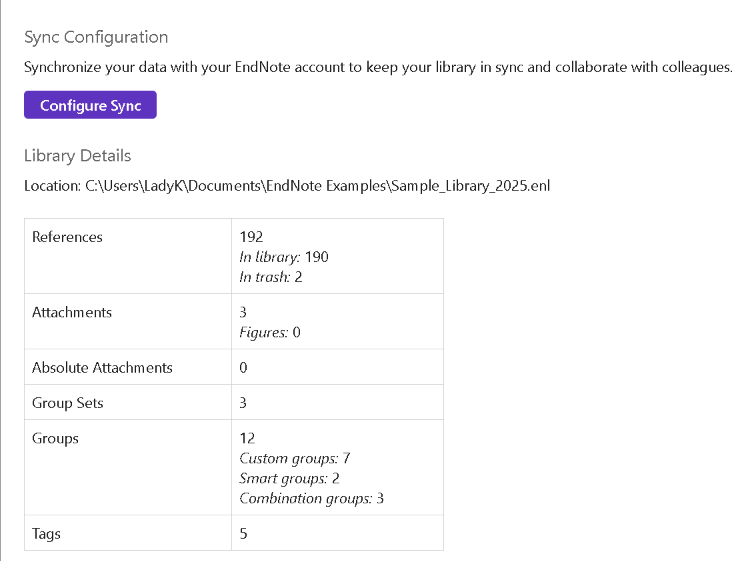The width and height of the screenshot is (750, 561).
Task: Click the 'Custom groups: 7' line
Action: 295,458
